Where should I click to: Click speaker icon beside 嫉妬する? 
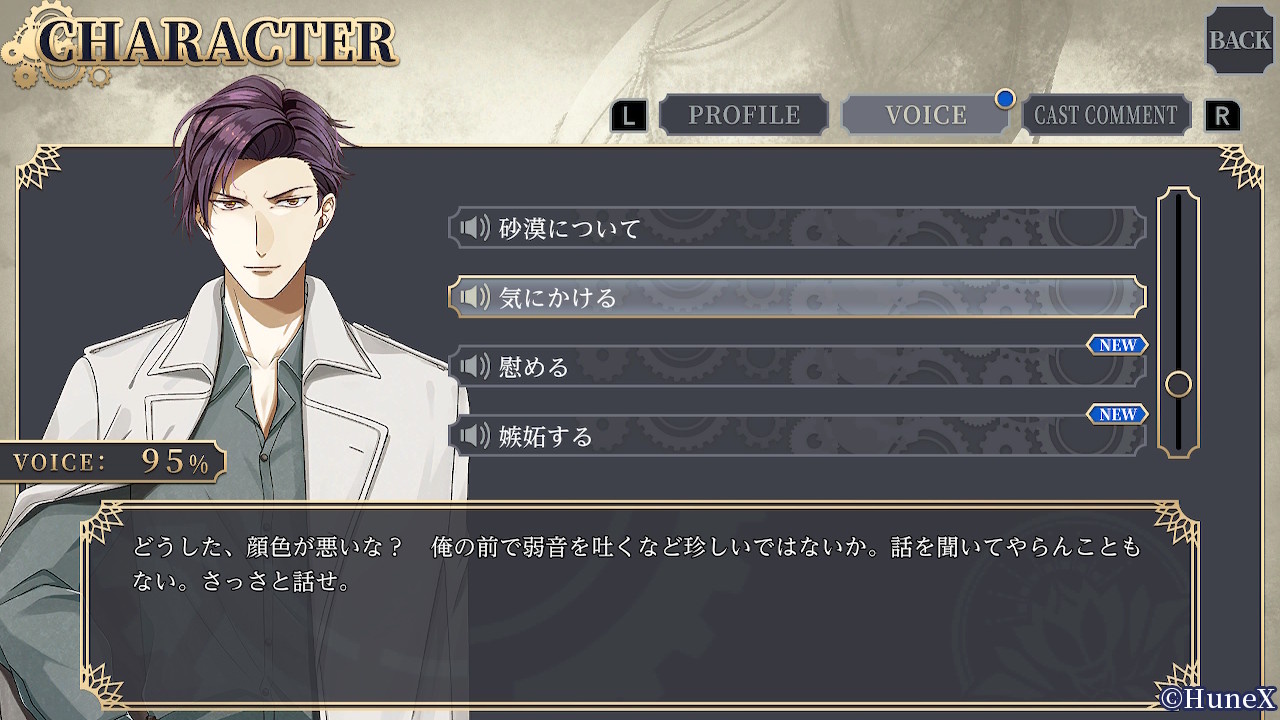[x=474, y=436]
